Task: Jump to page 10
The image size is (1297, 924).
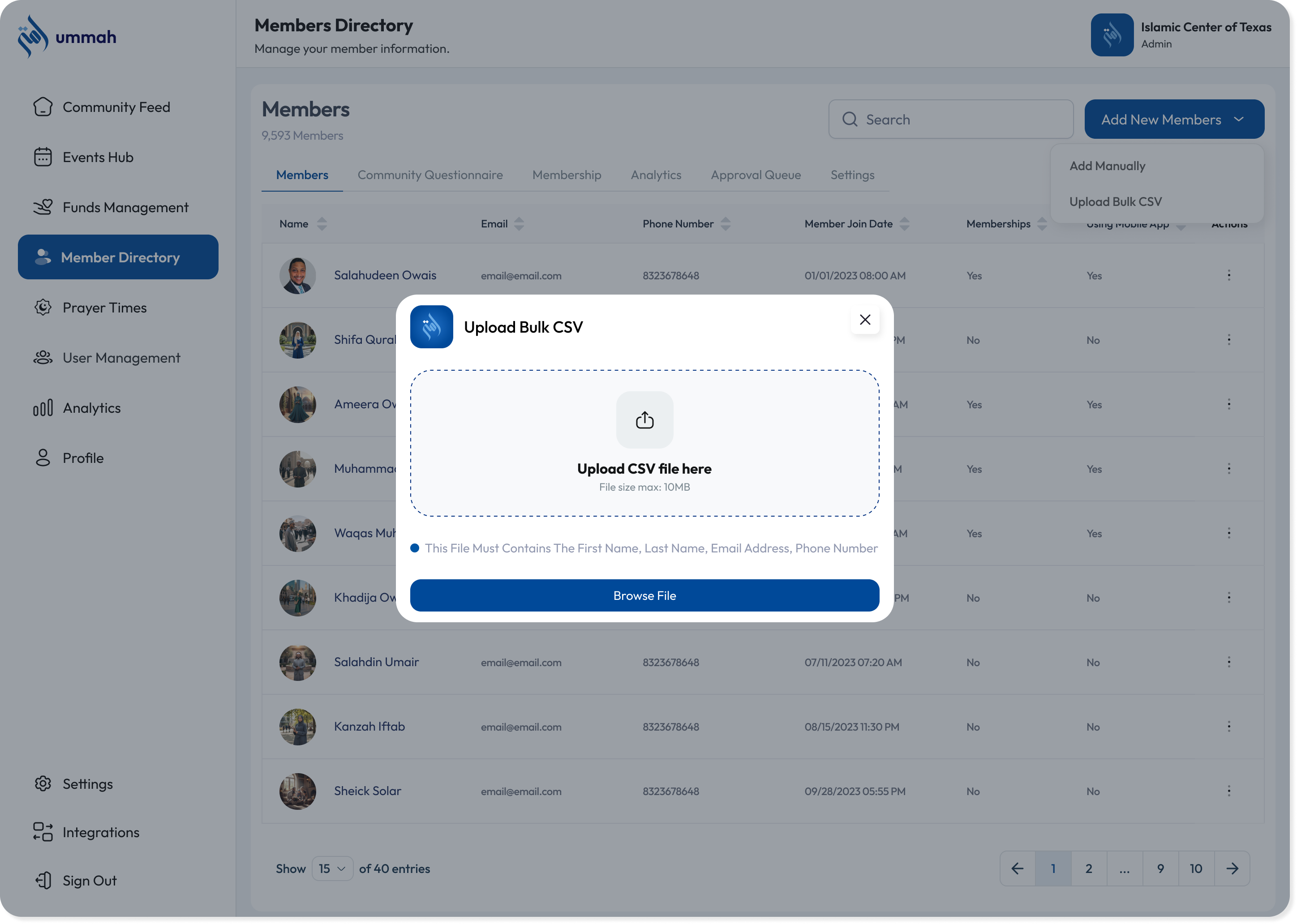Action: (x=1196, y=868)
